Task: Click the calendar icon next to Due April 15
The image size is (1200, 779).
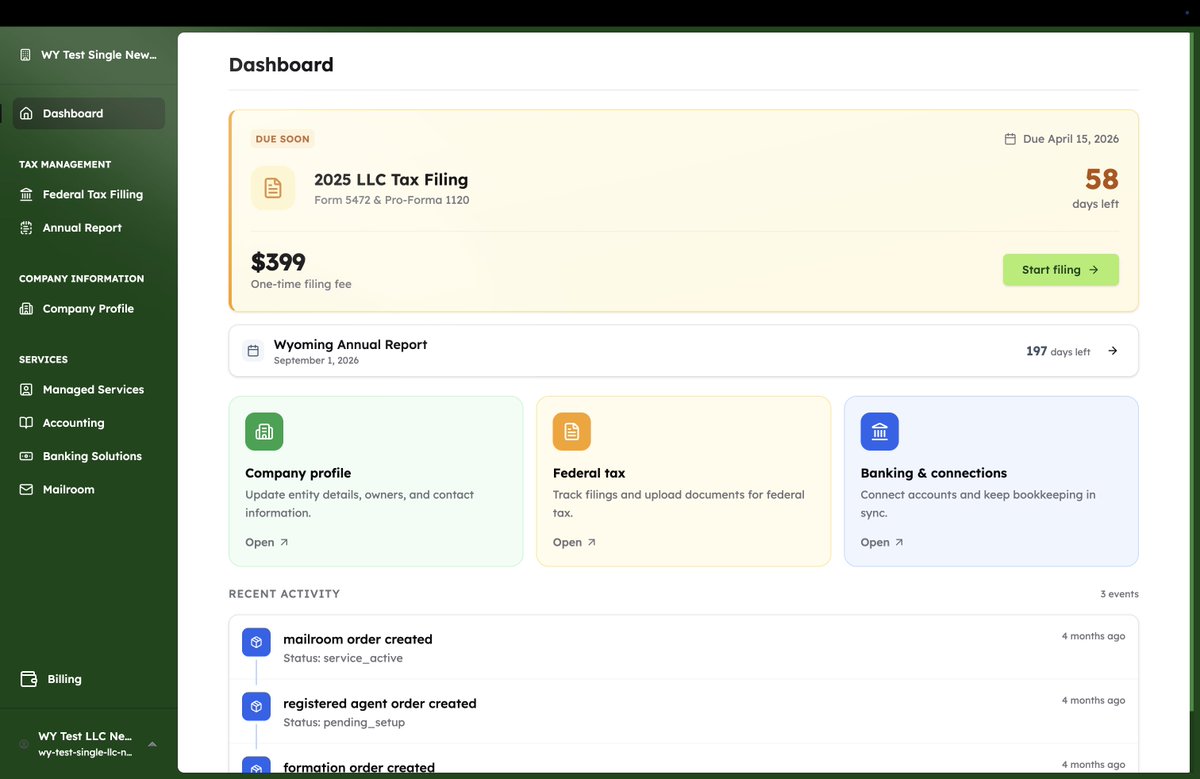Action: click(x=1010, y=139)
